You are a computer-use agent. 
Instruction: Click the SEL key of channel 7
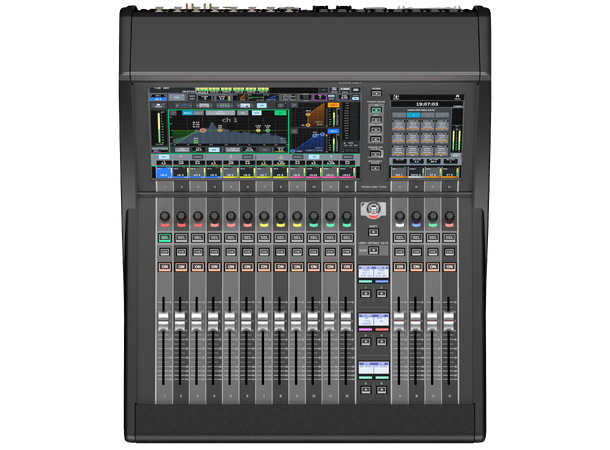(x=264, y=237)
